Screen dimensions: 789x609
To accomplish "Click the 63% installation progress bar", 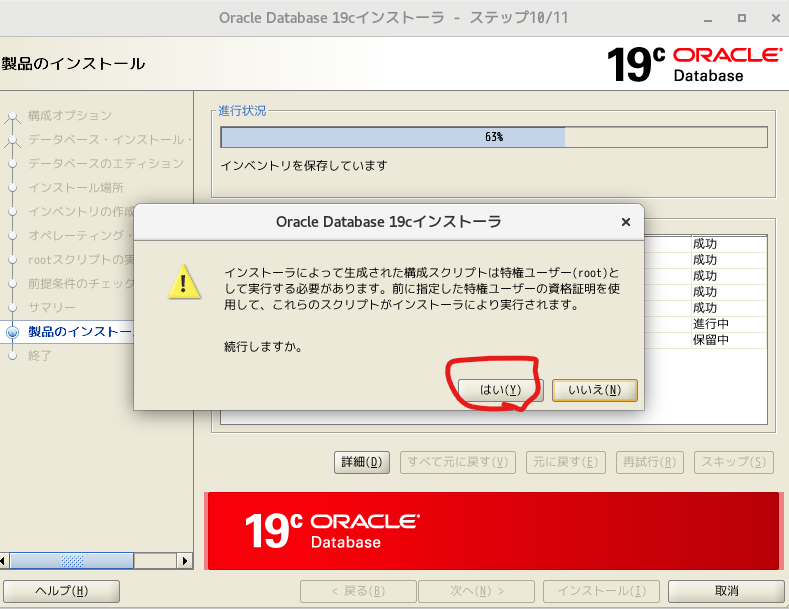I will click(494, 137).
